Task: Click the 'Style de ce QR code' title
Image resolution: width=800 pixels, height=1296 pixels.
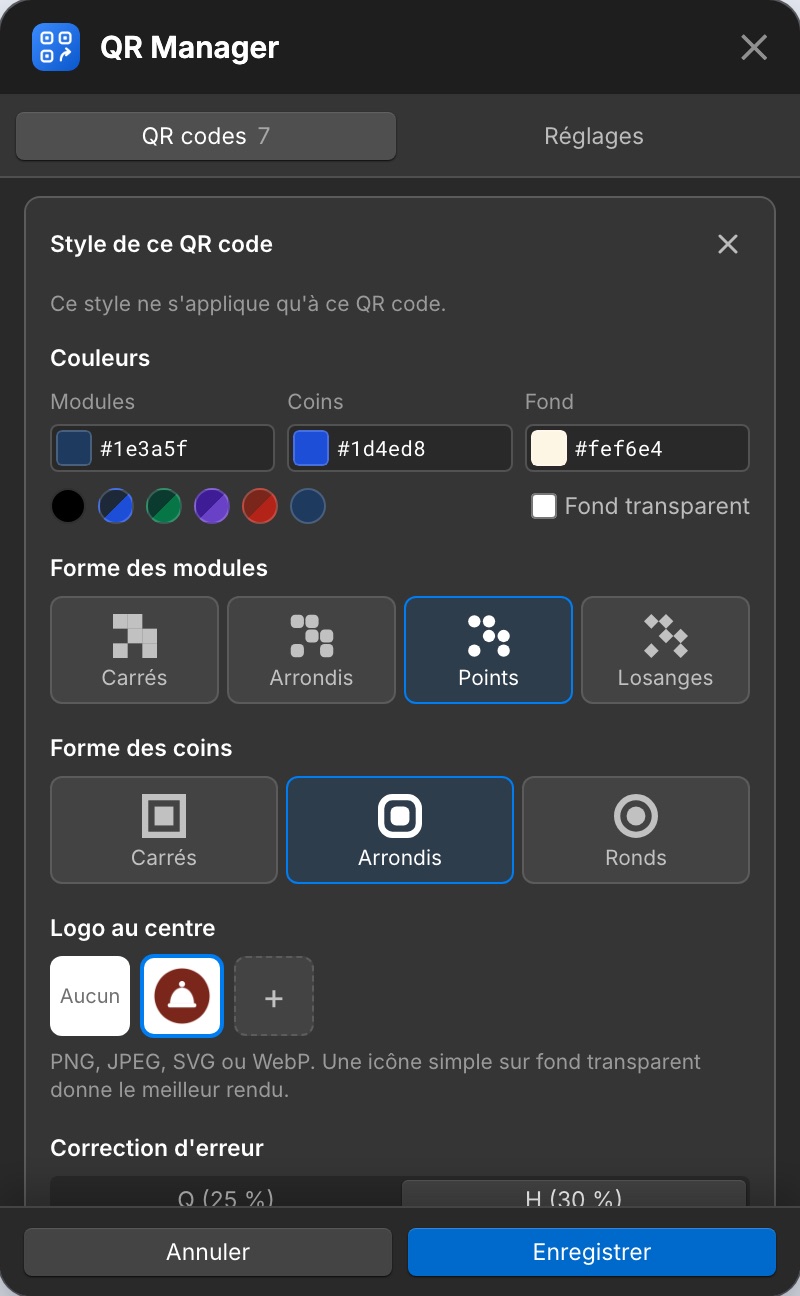Action: click(161, 244)
